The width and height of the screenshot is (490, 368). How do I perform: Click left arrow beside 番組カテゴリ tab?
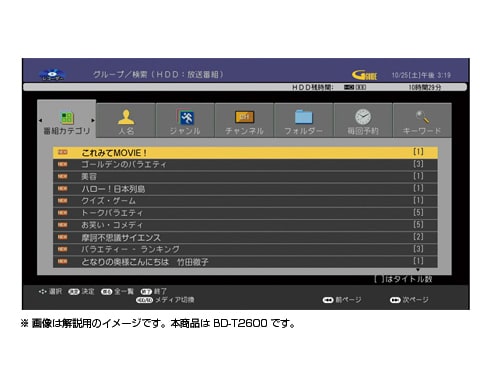click(40, 120)
